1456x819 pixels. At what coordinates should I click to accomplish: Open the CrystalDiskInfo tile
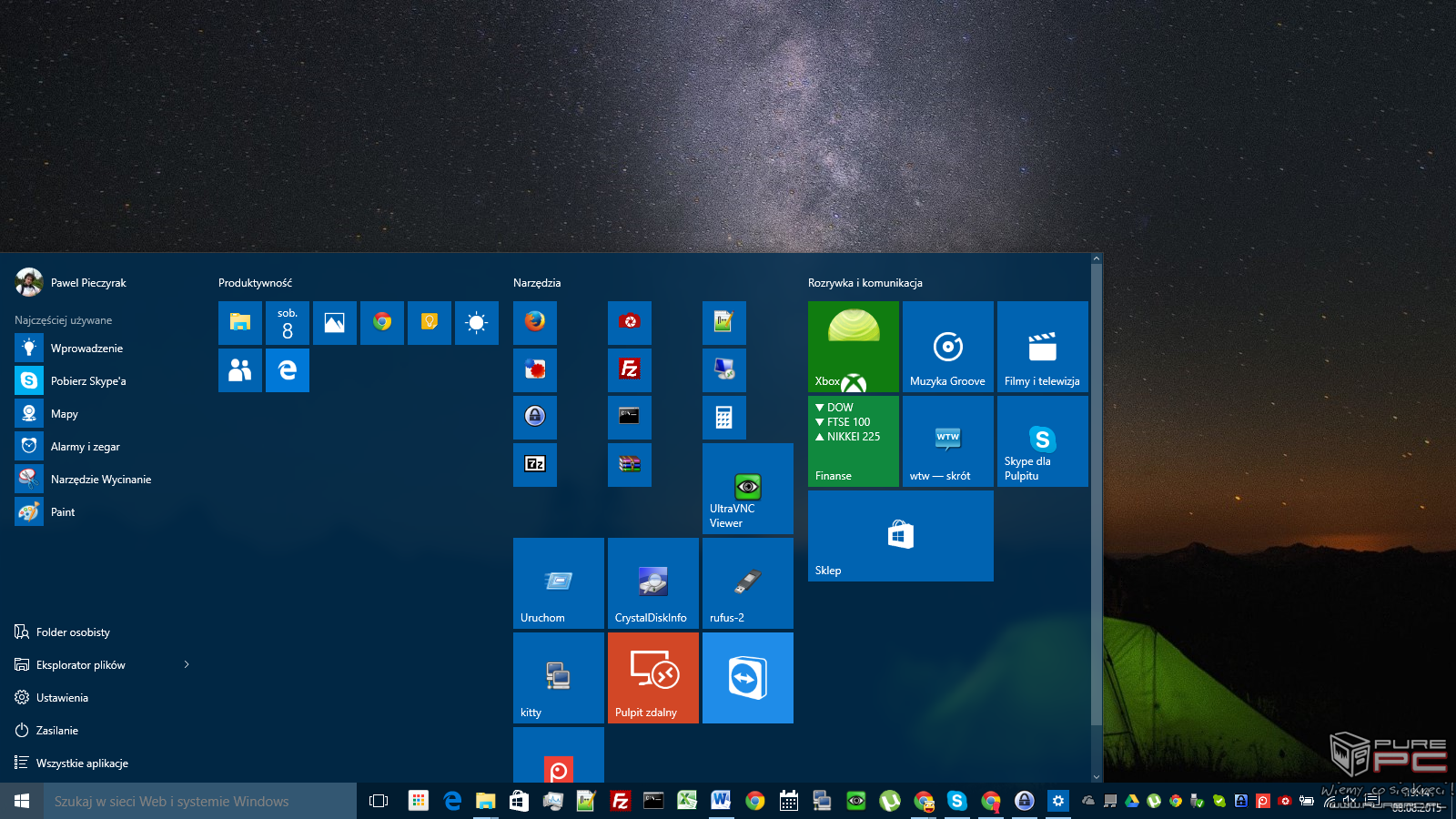click(x=653, y=582)
